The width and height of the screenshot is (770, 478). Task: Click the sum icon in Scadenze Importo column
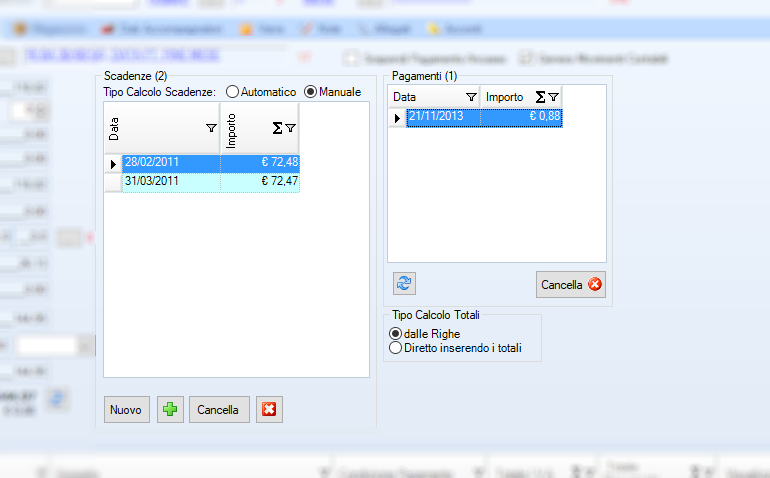[x=277, y=128]
